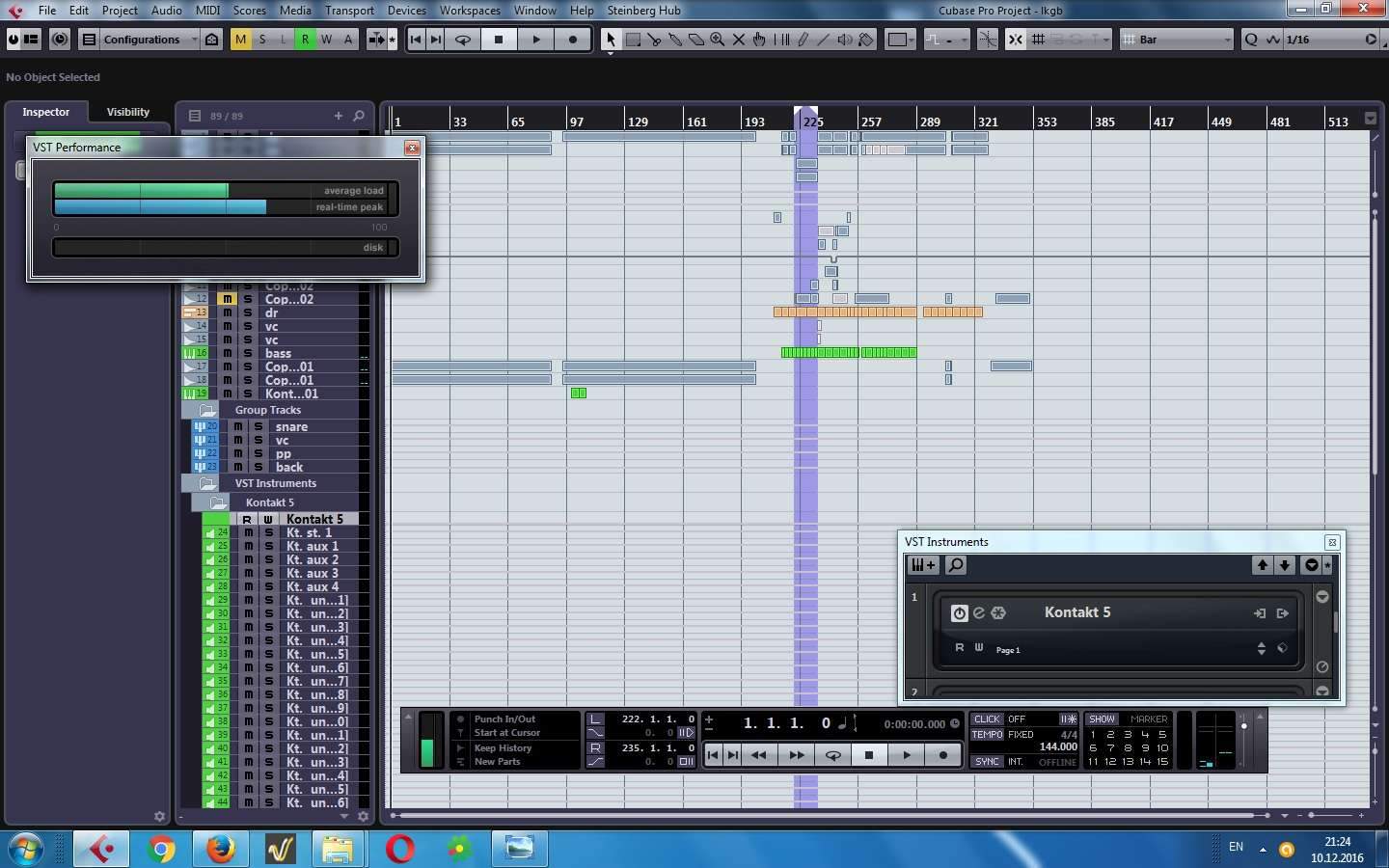
Task: Pick the Mute X tool
Action: 739,40
